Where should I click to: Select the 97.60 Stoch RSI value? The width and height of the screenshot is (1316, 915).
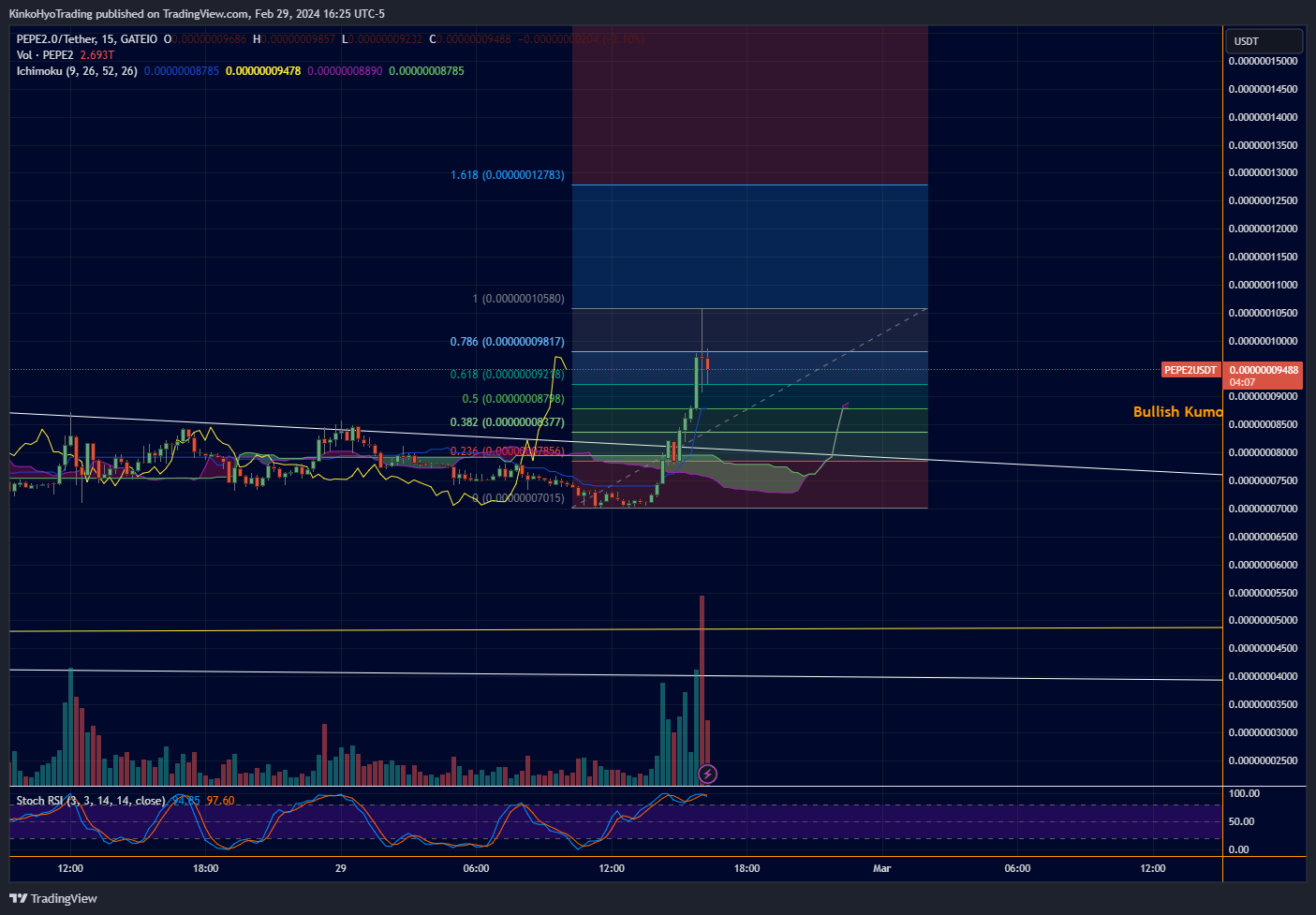(221, 801)
